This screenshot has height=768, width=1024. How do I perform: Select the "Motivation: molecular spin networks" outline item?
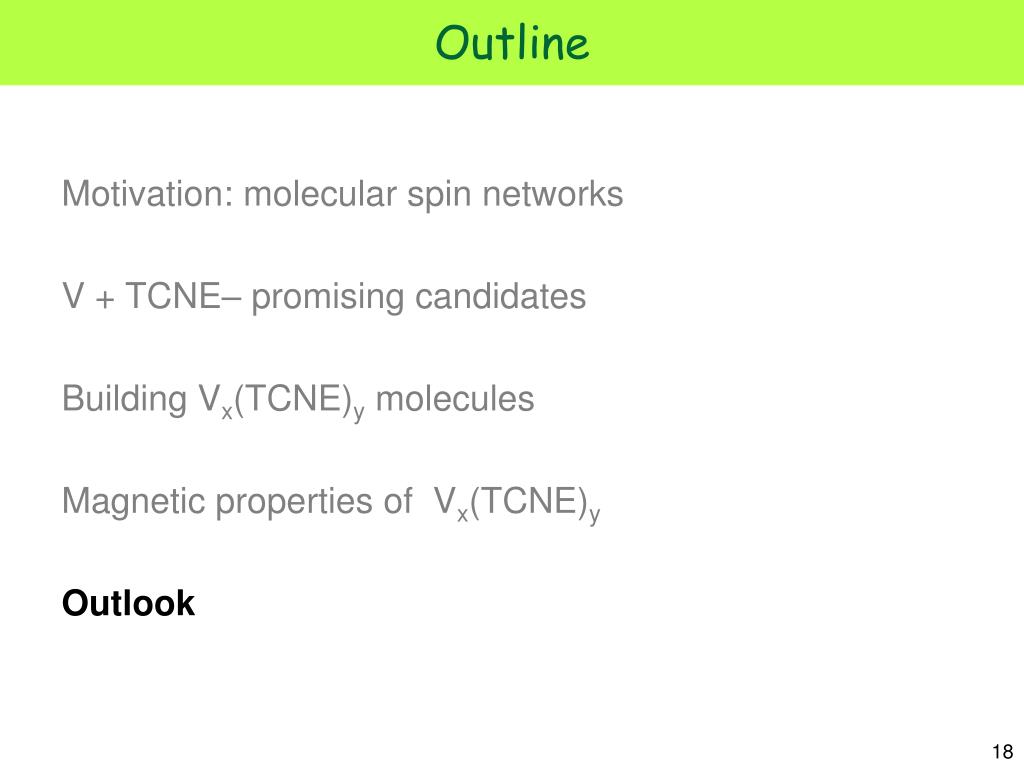(x=342, y=195)
